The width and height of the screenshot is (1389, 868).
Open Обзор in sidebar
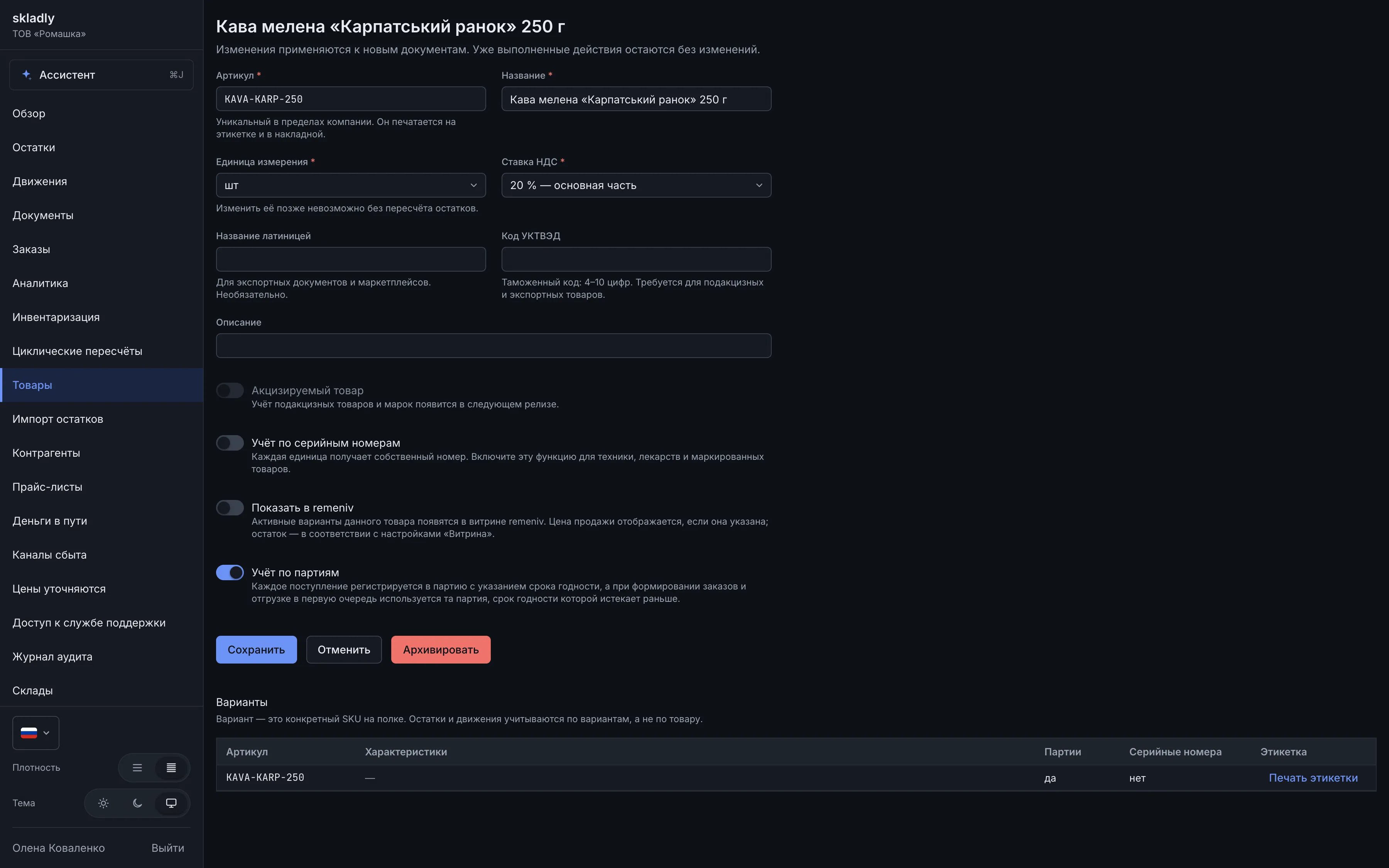(101, 114)
